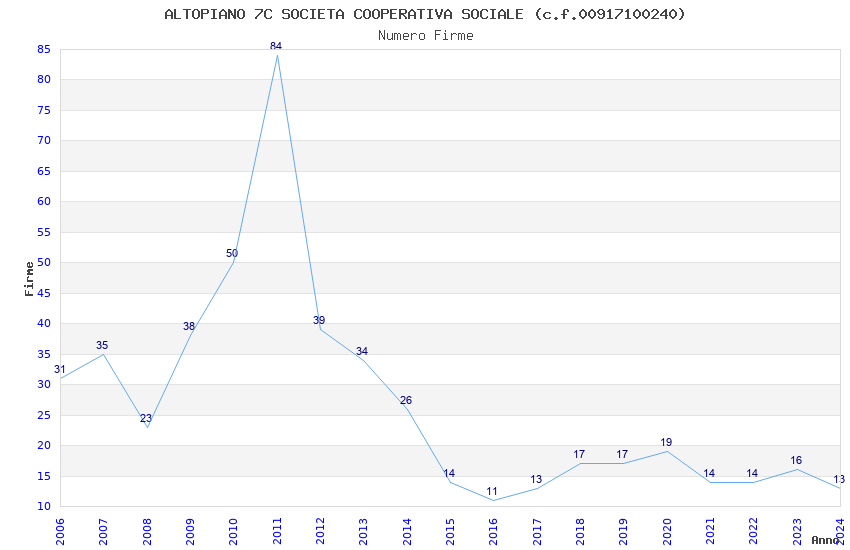
Task: Click the x-axis year label 2011
Action: pyautogui.click(x=277, y=532)
